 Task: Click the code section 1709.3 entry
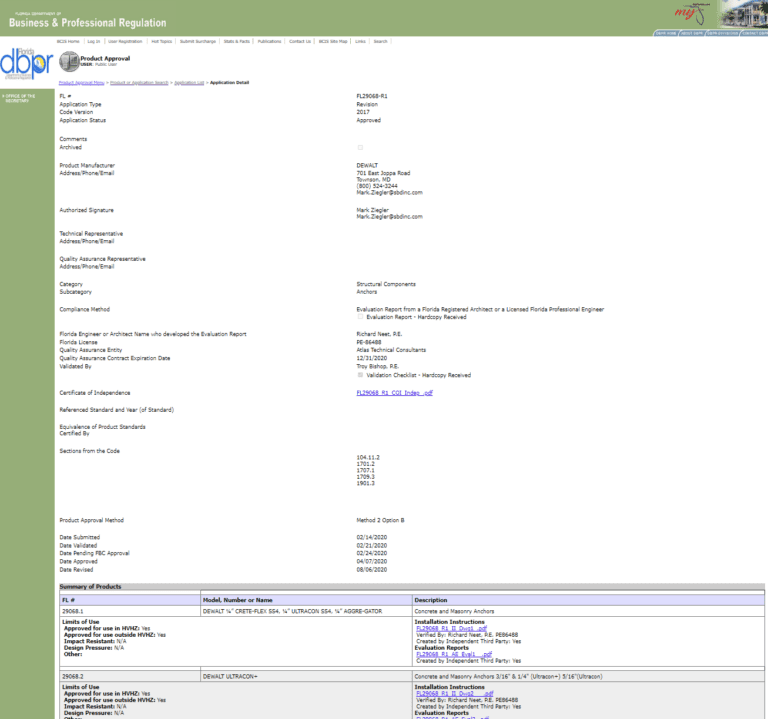click(x=365, y=477)
